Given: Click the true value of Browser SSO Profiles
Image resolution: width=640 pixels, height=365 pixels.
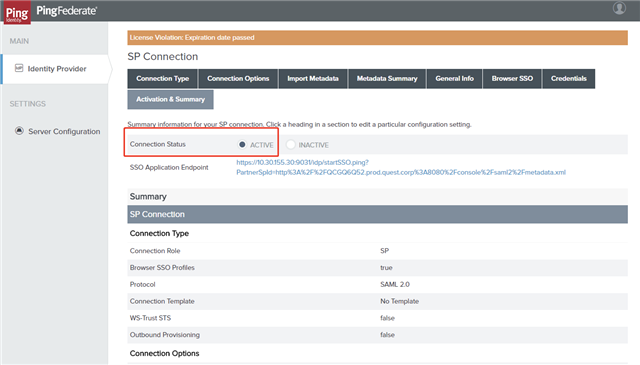Looking at the screenshot, I should coord(386,268).
